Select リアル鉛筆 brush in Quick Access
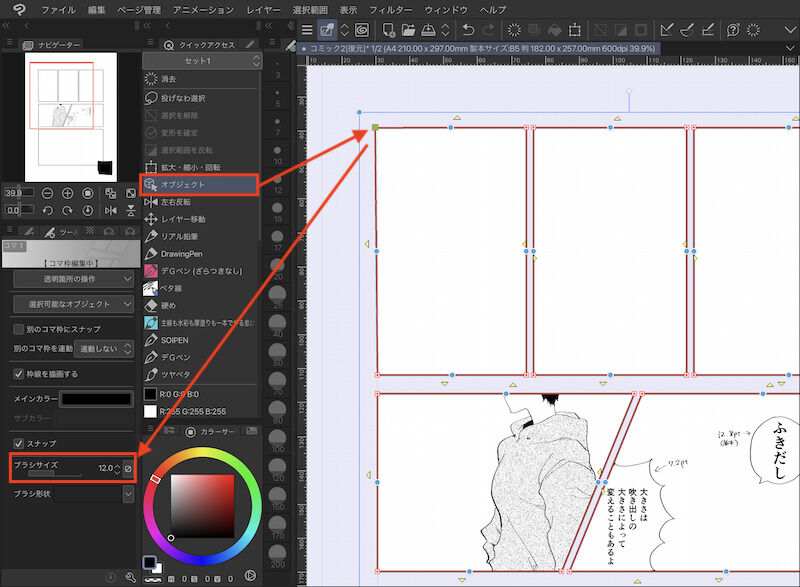 201,237
